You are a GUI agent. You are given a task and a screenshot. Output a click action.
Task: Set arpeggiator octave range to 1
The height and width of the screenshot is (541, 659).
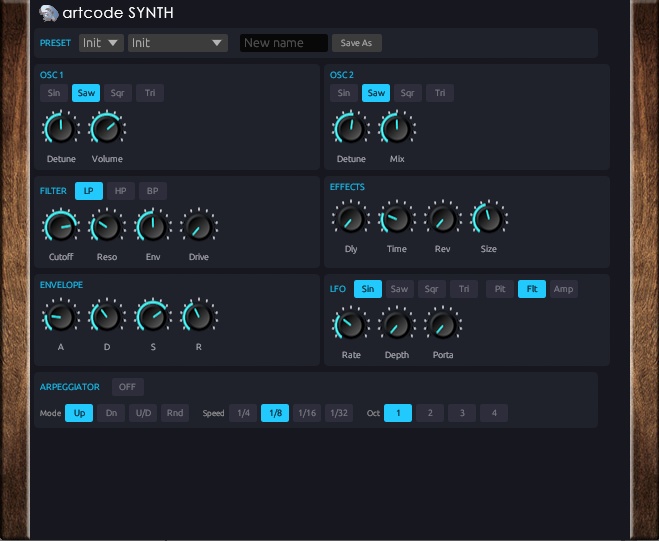(x=398, y=413)
